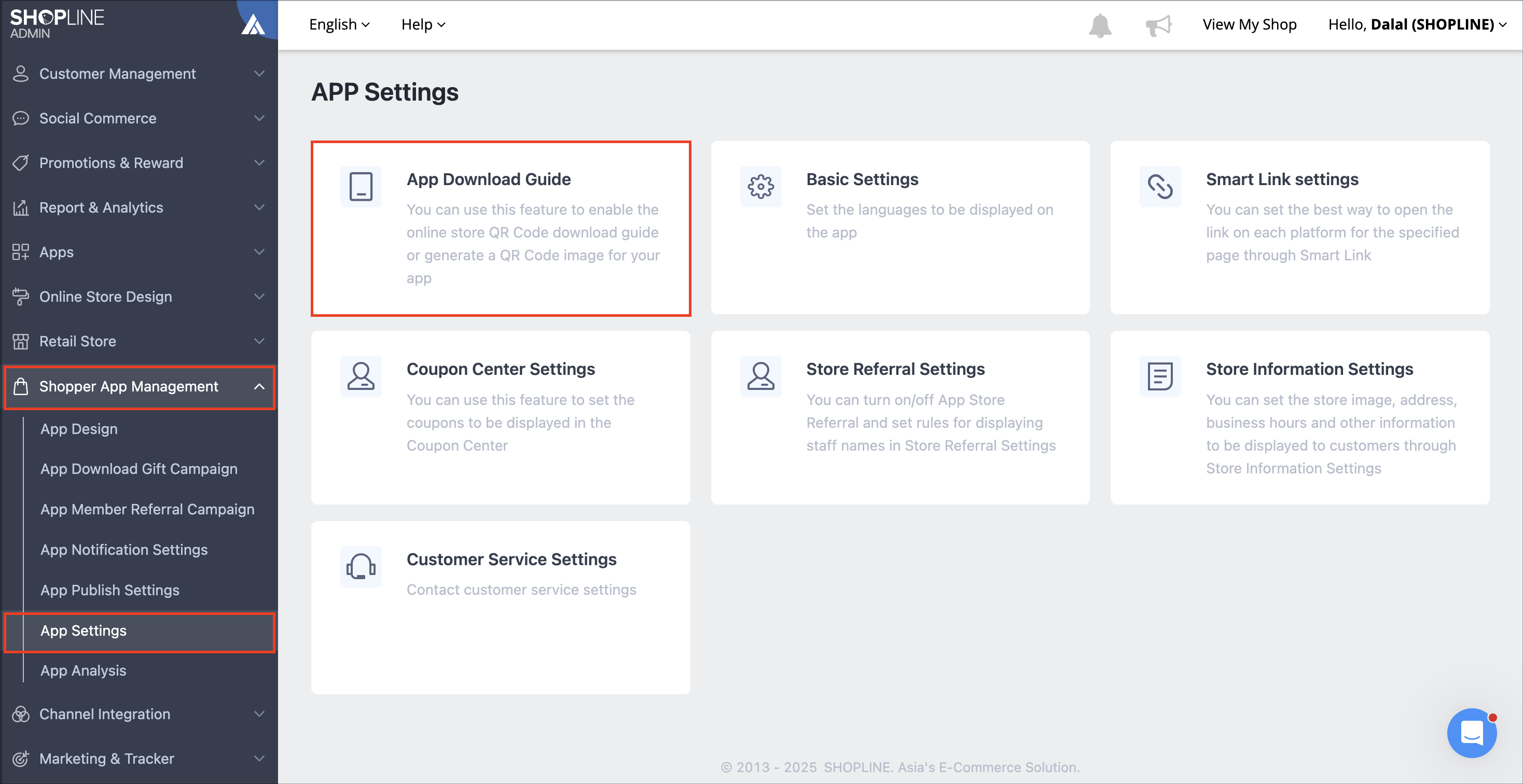The width and height of the screenshot is (1523, 784).
Task: Collapse Shopper App Management chevron
Action: click(259, 386)
